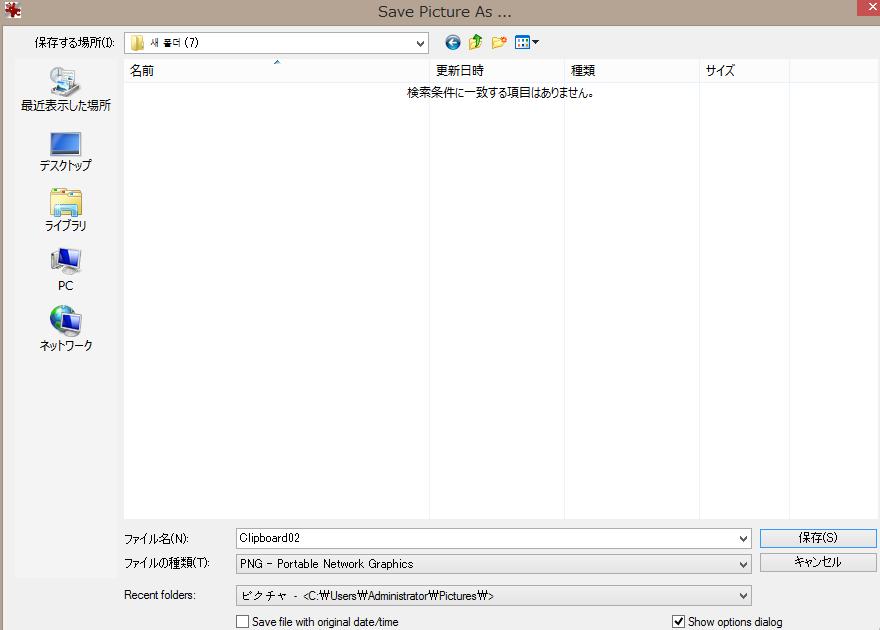Open 最近表示した場所 in sidebar

tap(66, 90)
